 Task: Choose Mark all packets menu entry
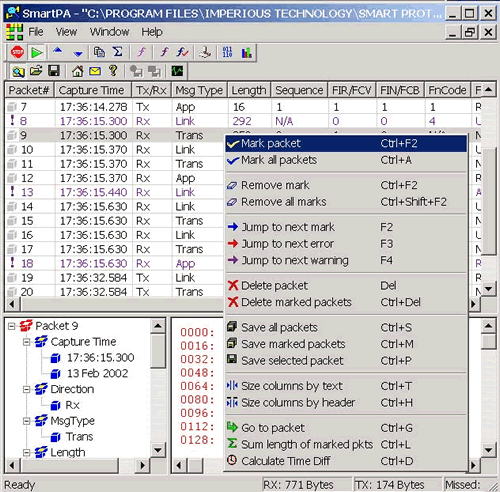click(x=346, y=160)
